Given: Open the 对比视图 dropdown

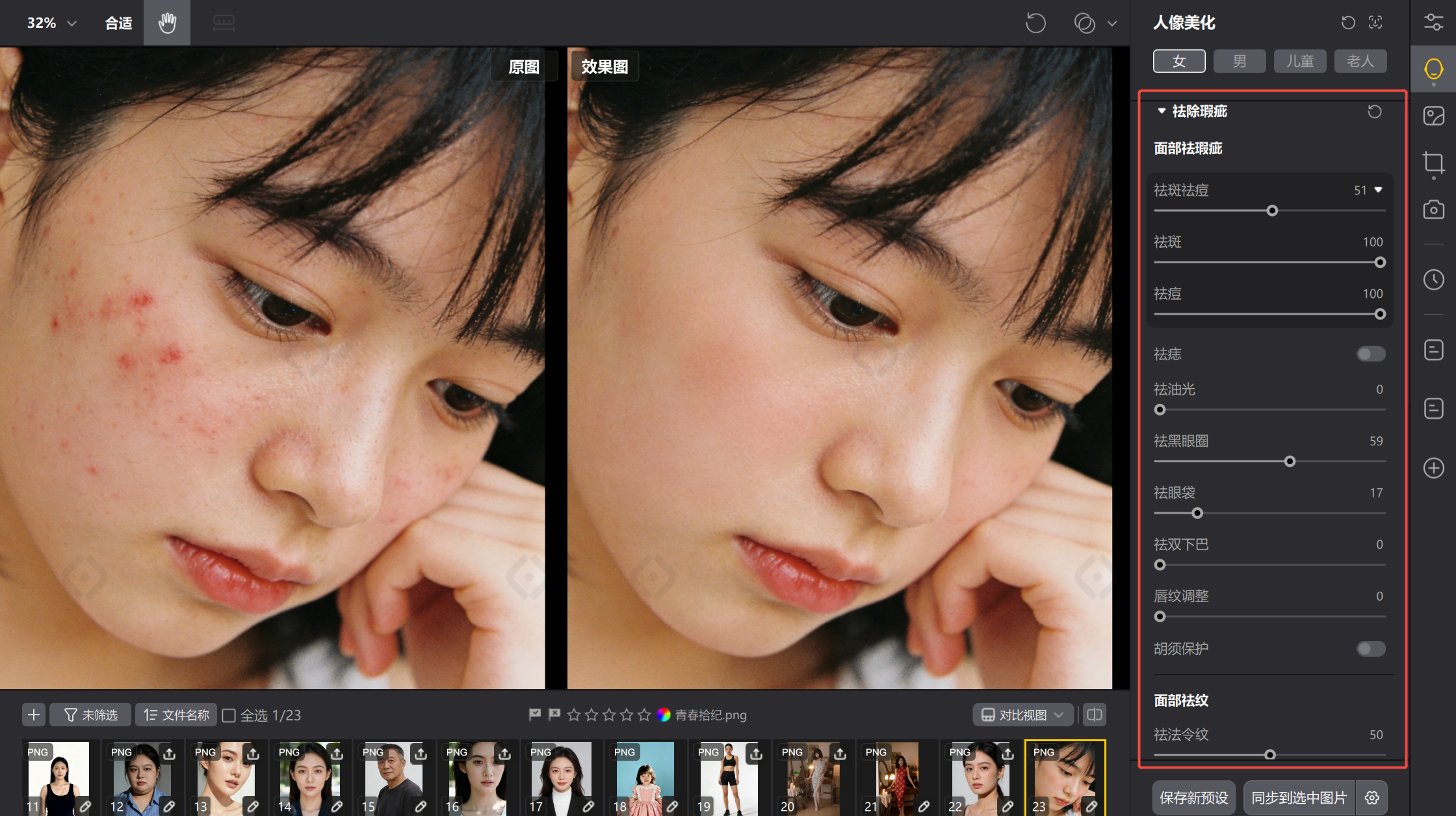Looking at the screenshot, I should click(x=1022, y=715).
